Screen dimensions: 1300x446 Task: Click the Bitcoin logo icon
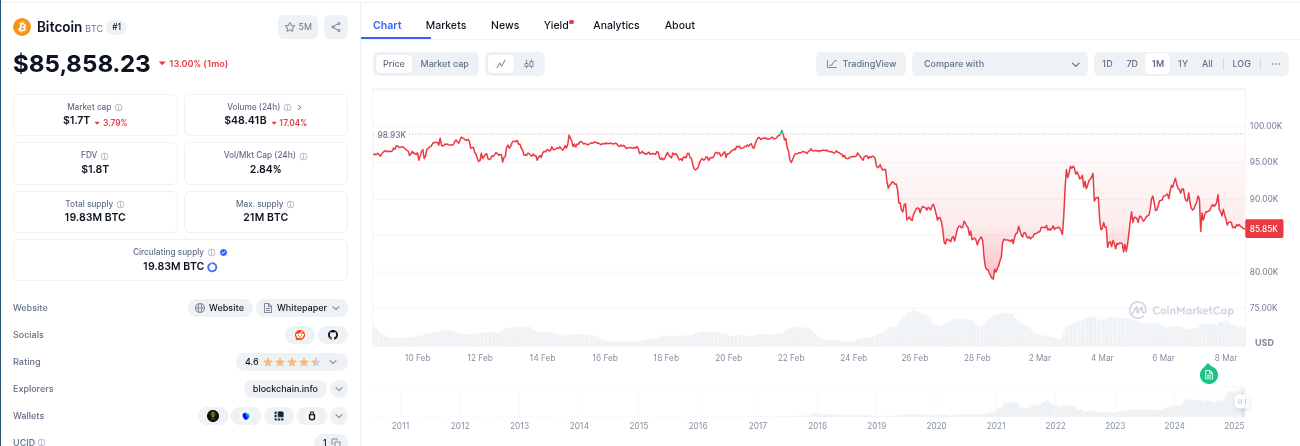22,27
